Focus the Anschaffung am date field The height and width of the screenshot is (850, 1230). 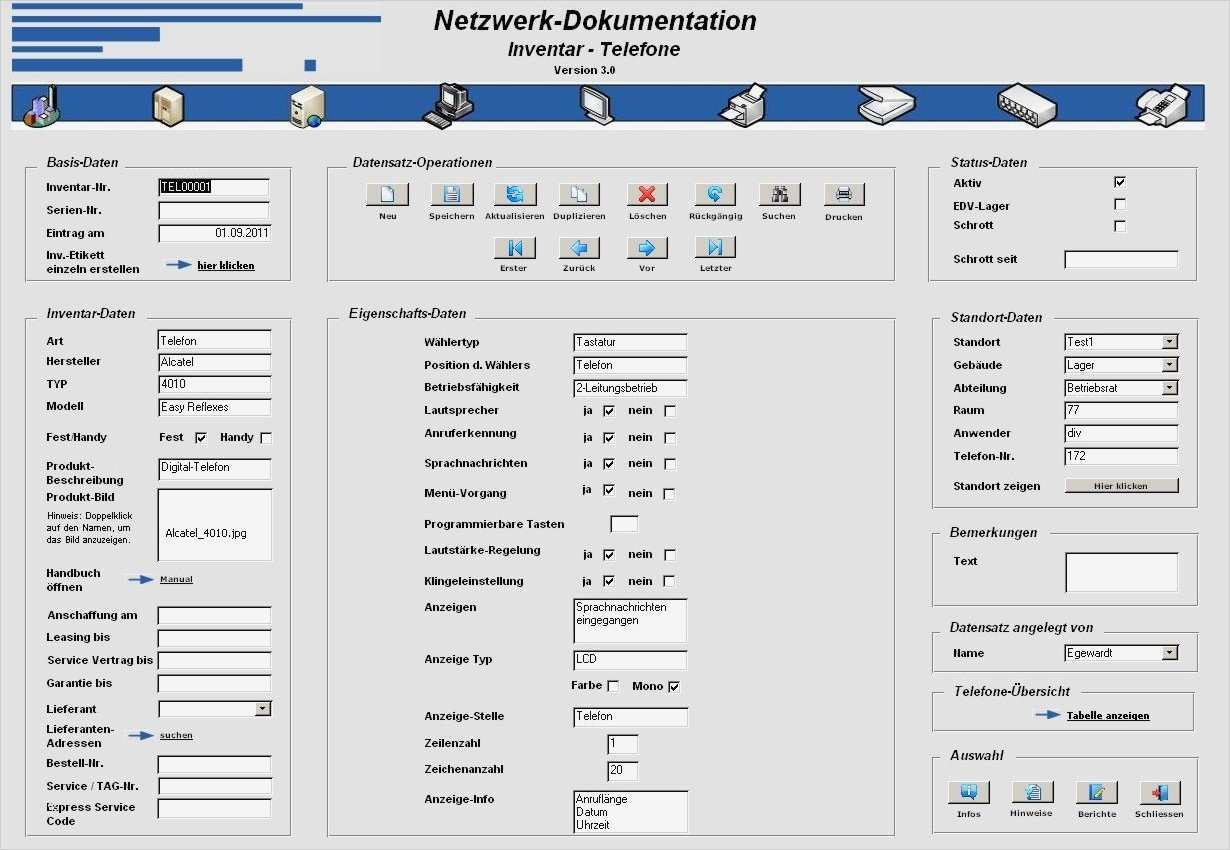point(214,615)
